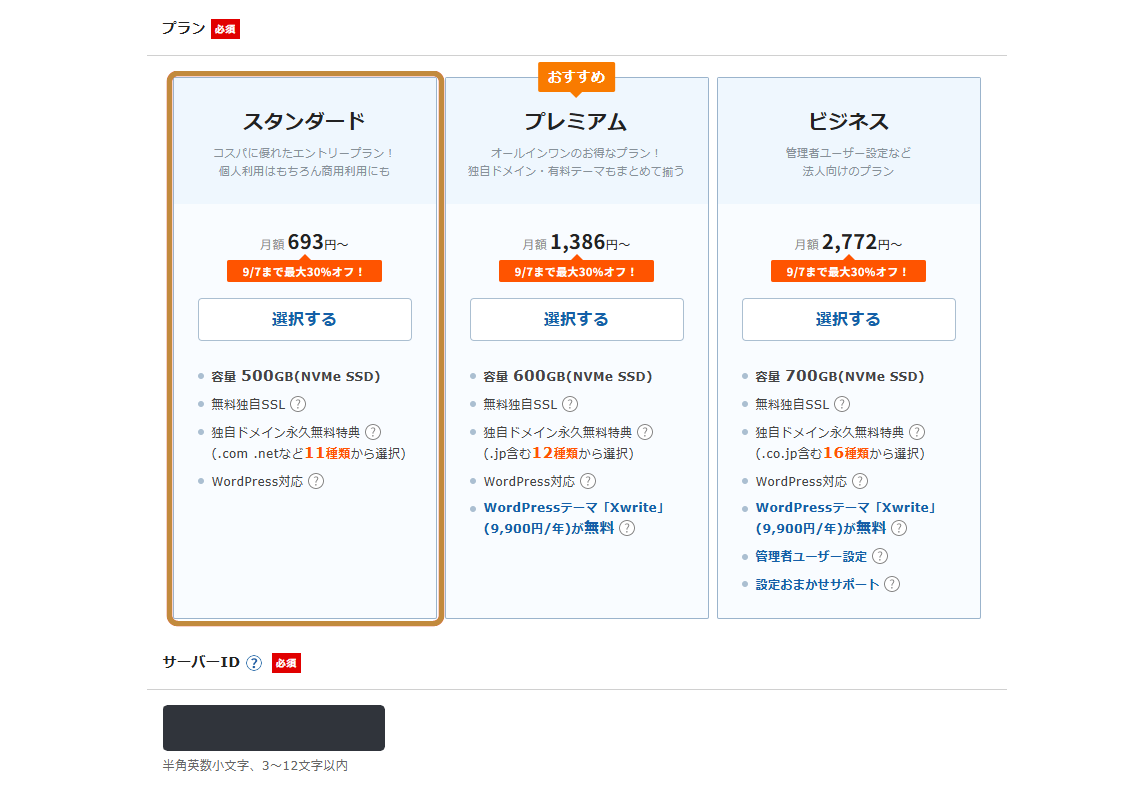The width and height of the screenshot is (1148, 789).
Task: Open help icon beside サーバーID heading
Action: click(253, 663)
